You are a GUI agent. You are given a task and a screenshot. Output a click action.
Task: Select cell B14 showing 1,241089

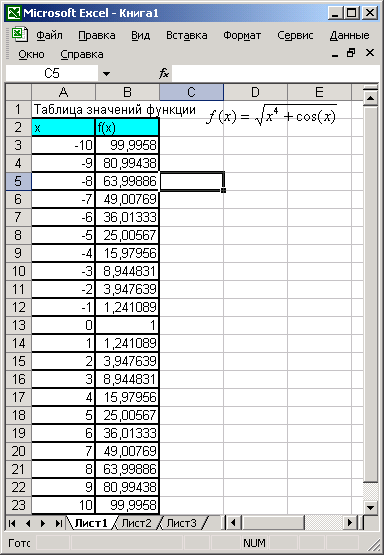(x=127, y=343)
